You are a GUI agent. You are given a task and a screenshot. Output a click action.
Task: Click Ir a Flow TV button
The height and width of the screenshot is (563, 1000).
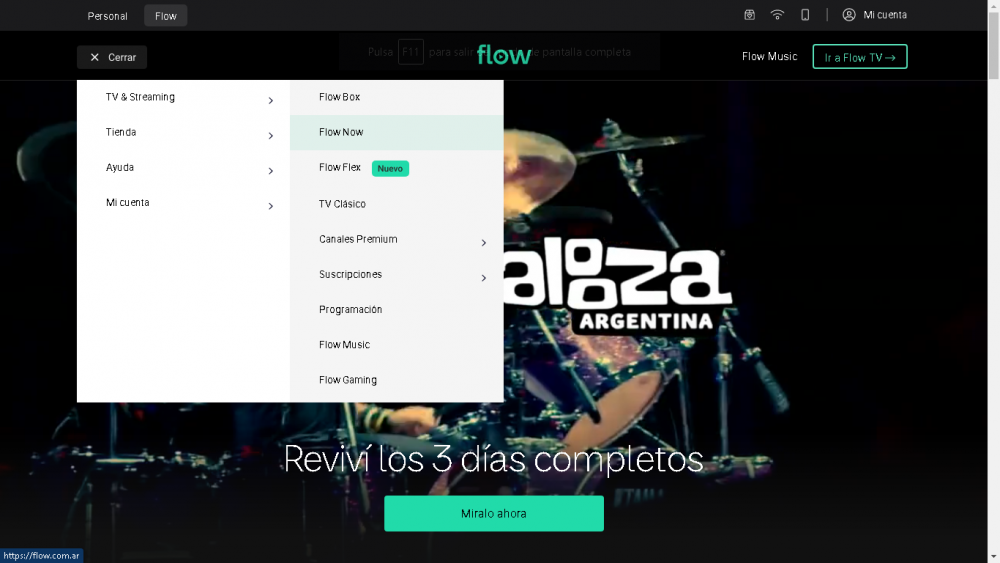[x=860, y=57]
